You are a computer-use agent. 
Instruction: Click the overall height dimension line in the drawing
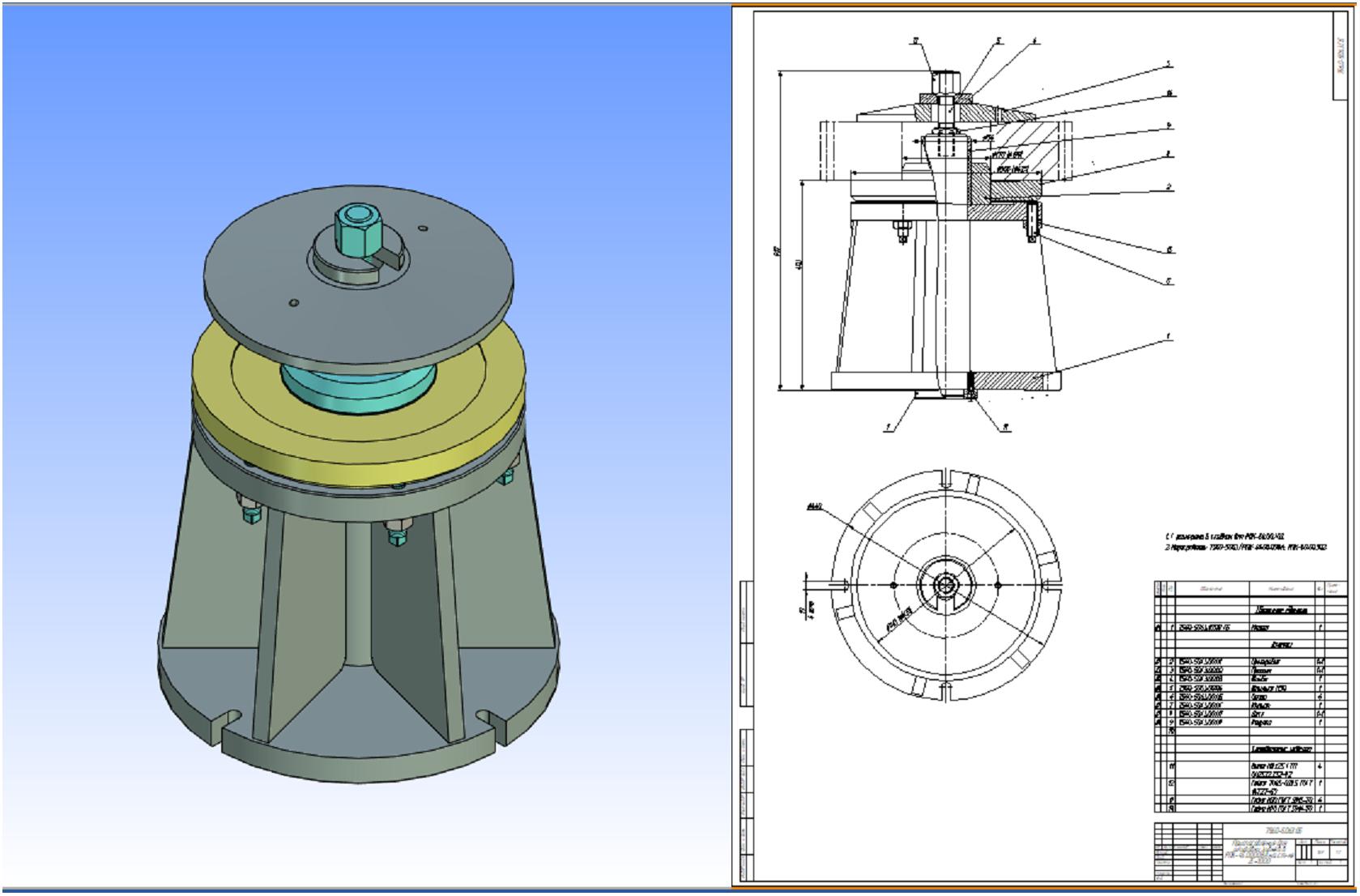click(780, 231)
